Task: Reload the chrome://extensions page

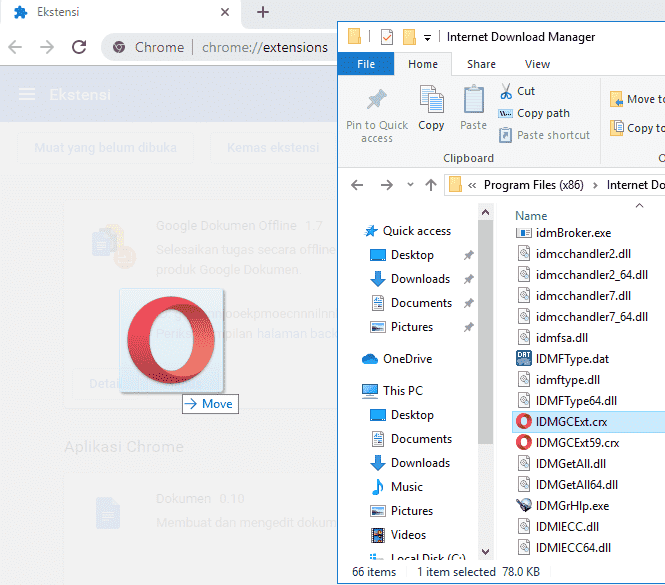Action: 79,47
